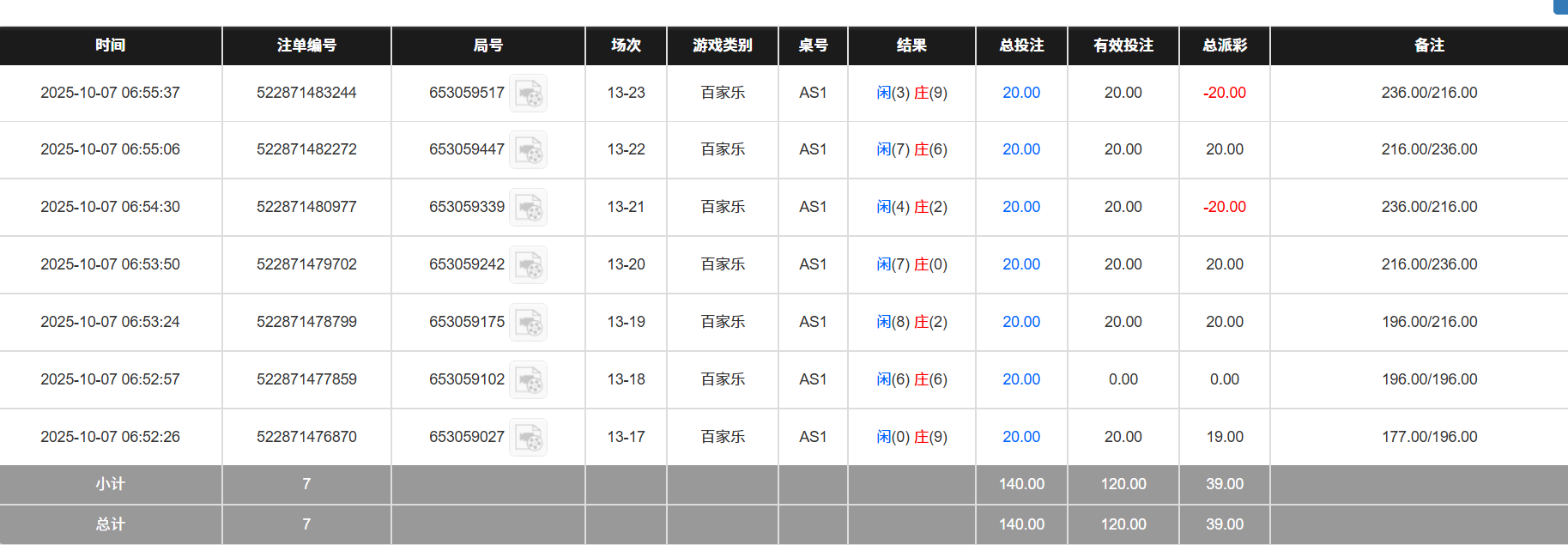Open video replay icon for round 653059102
This screenshot has width=1568, height=545.
coord(528,380)
